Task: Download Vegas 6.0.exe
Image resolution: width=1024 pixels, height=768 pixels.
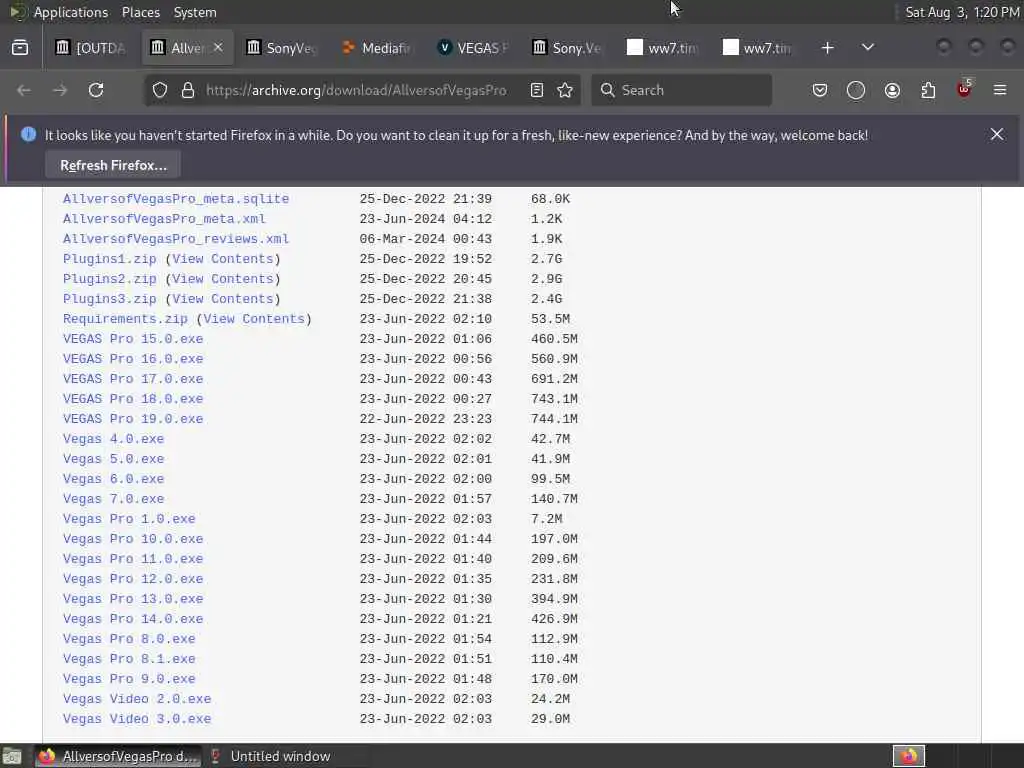Action: [x=114, y=479]
